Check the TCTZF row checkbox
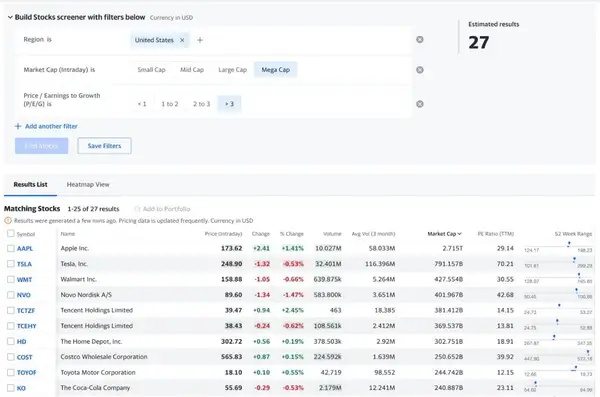This screenshot has height=397, width=600. pyautogui.click(x=11, y=310)
